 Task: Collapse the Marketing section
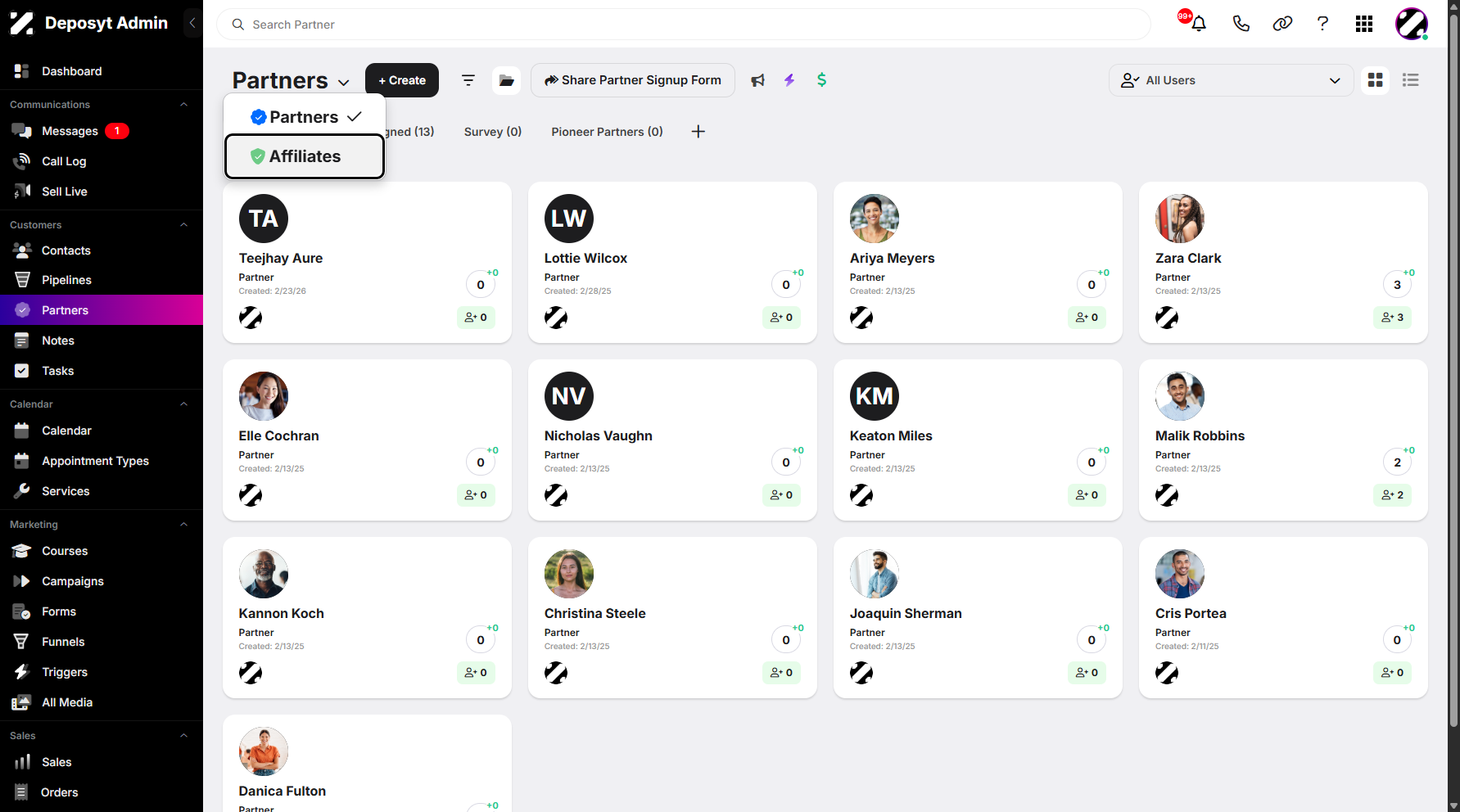click(183, 525)
